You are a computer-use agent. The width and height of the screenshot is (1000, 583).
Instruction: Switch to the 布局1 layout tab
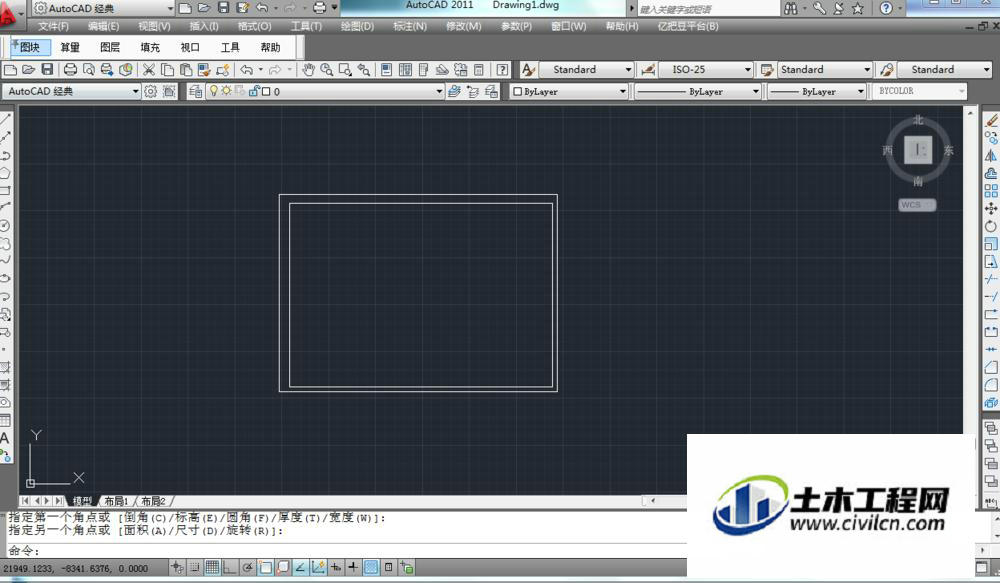pyautogui.click(x=116, y=501)
